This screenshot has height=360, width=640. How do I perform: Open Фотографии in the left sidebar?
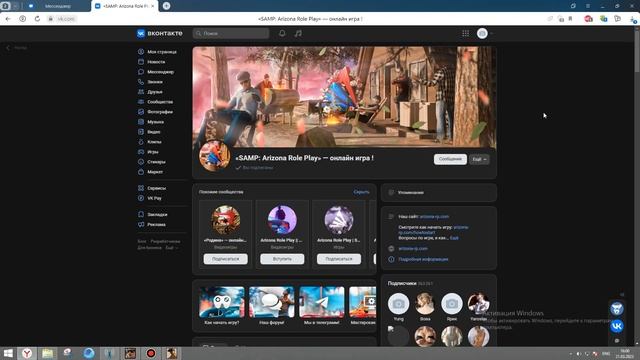(x=160, y=112)
